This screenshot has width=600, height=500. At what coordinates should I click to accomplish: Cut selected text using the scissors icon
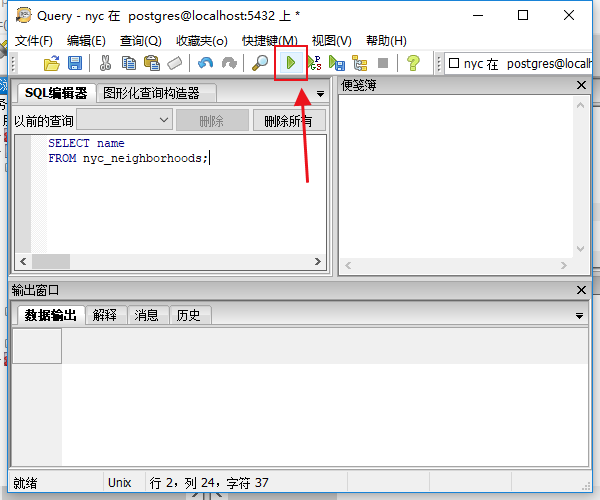(105, 63)
